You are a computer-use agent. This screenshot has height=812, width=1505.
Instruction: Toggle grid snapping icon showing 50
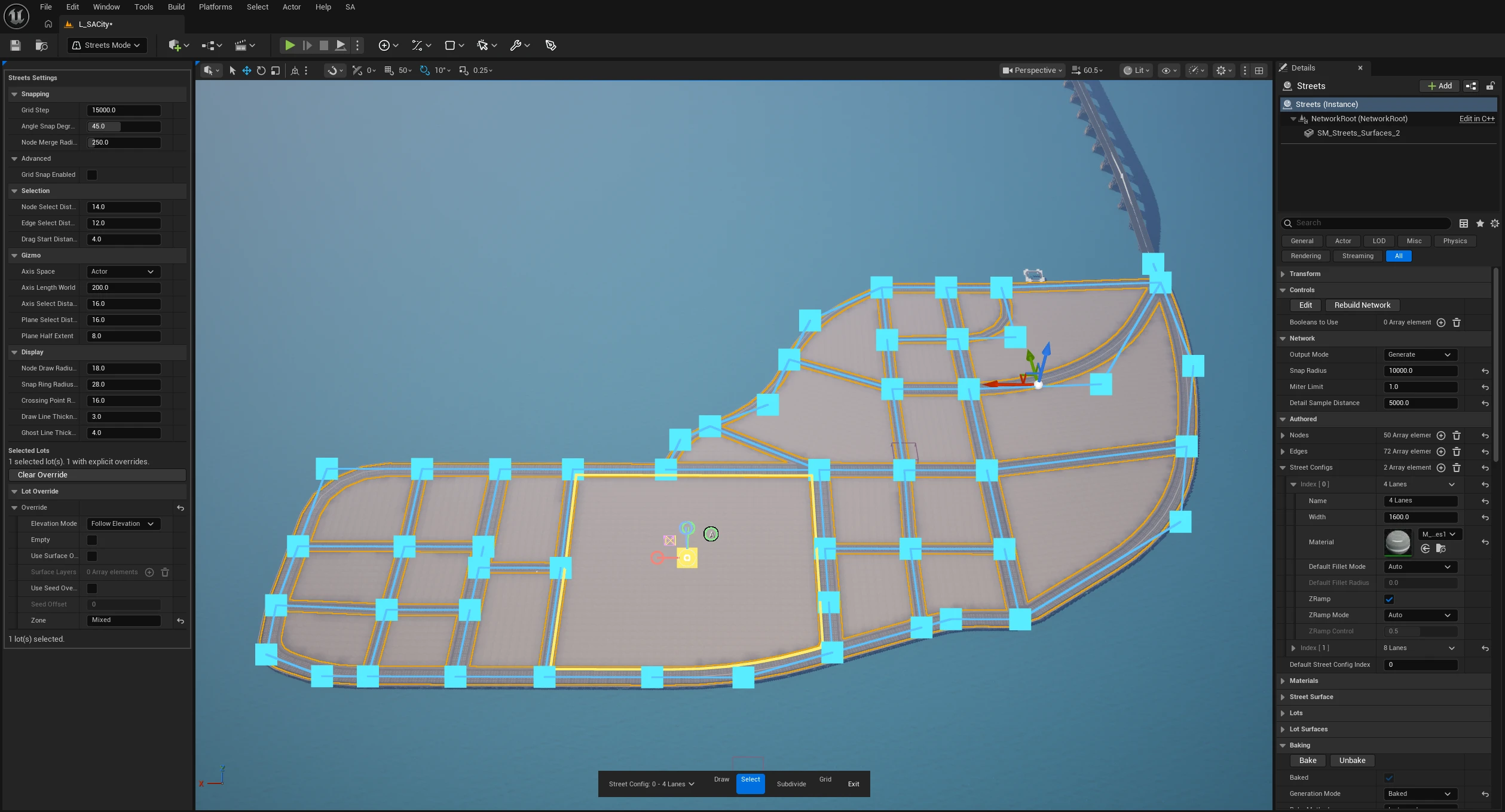[x=389, y=71]
